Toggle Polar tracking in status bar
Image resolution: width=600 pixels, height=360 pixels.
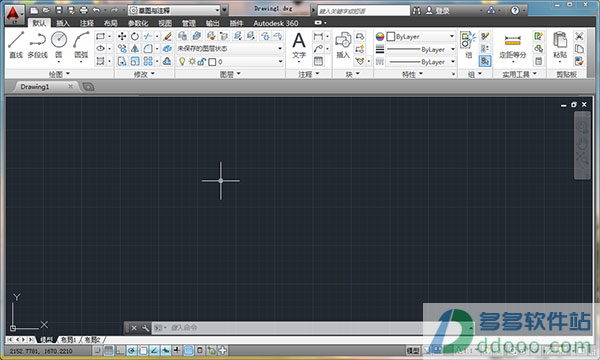pyautogui.click(x=131, y=350)
